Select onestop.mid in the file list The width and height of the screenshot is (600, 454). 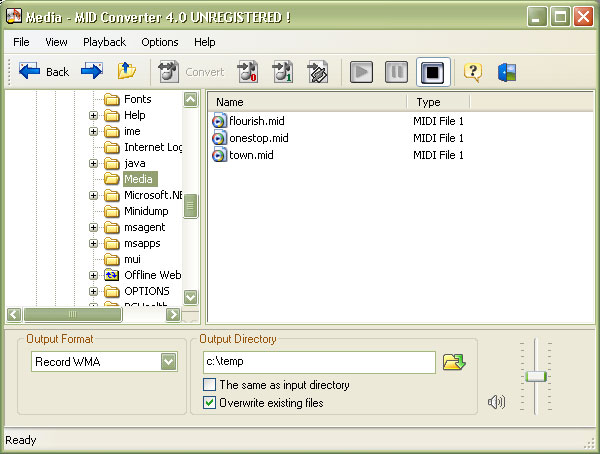click(x=259, y=138)
